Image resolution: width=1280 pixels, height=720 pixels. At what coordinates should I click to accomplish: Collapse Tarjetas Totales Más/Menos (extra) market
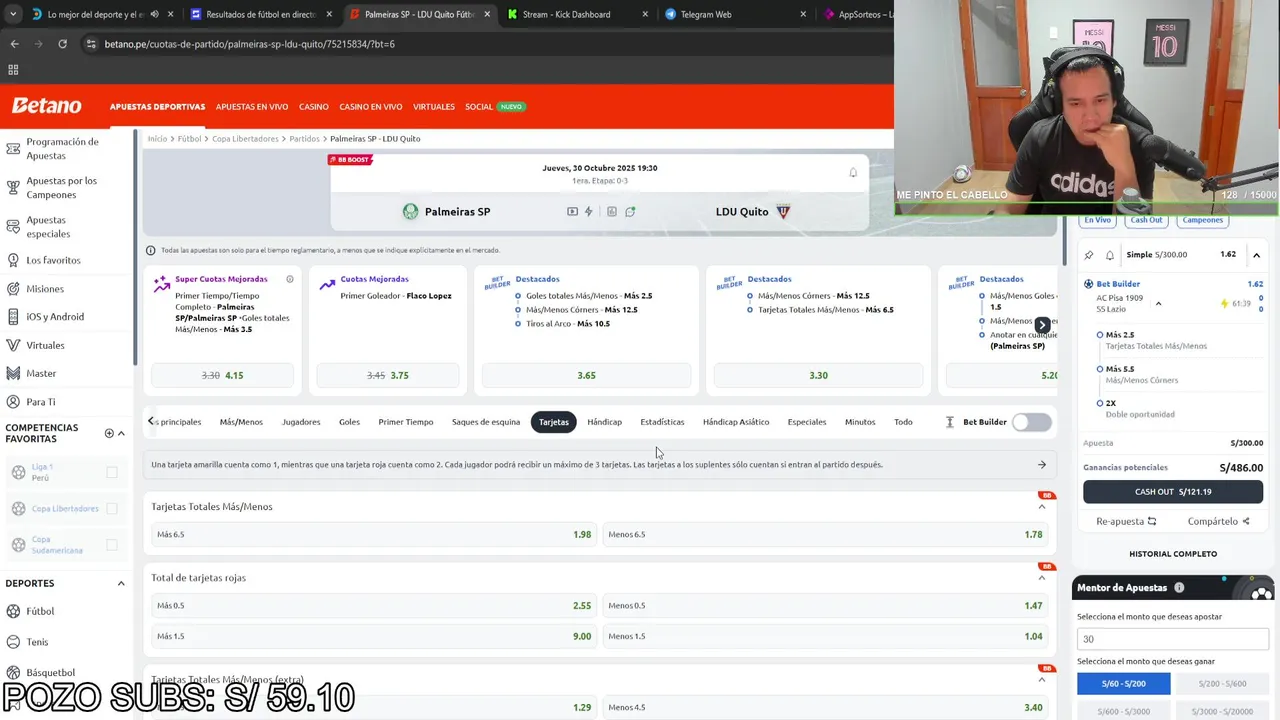click(1041, 680)
